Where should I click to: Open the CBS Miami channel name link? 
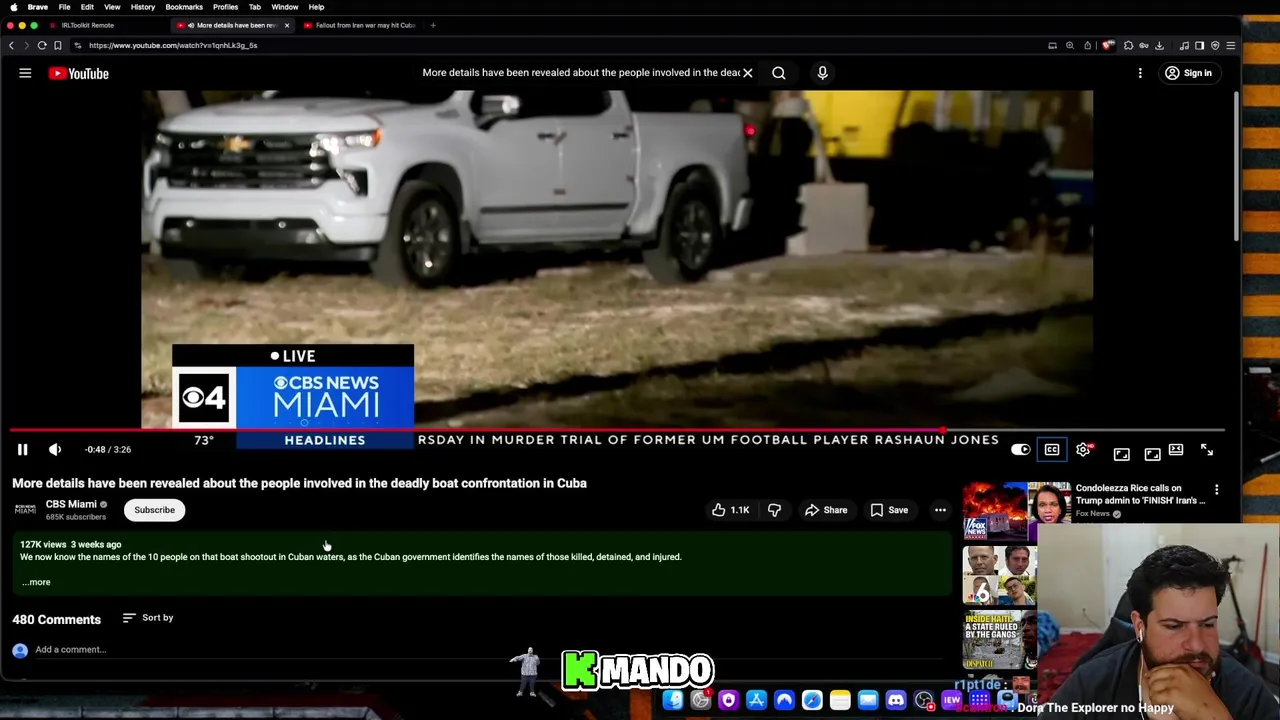pos(71,504)
